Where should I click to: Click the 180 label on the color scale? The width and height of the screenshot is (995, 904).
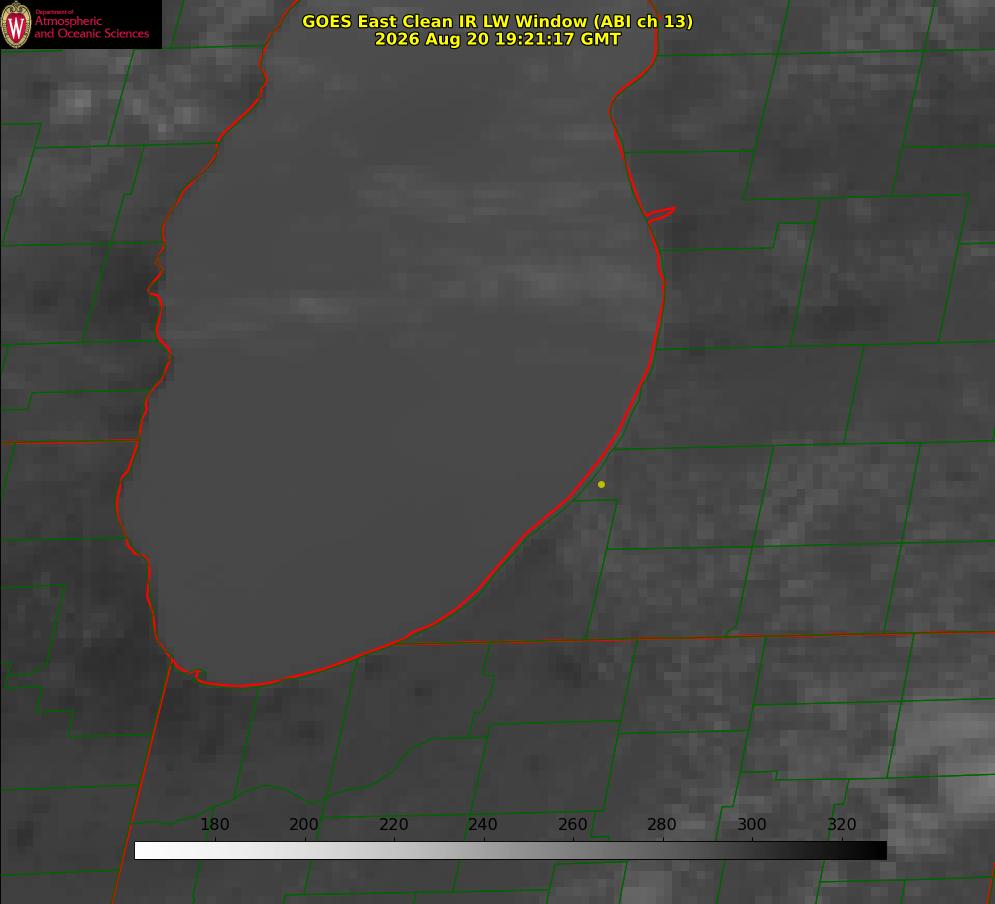[x=214, y=824]
